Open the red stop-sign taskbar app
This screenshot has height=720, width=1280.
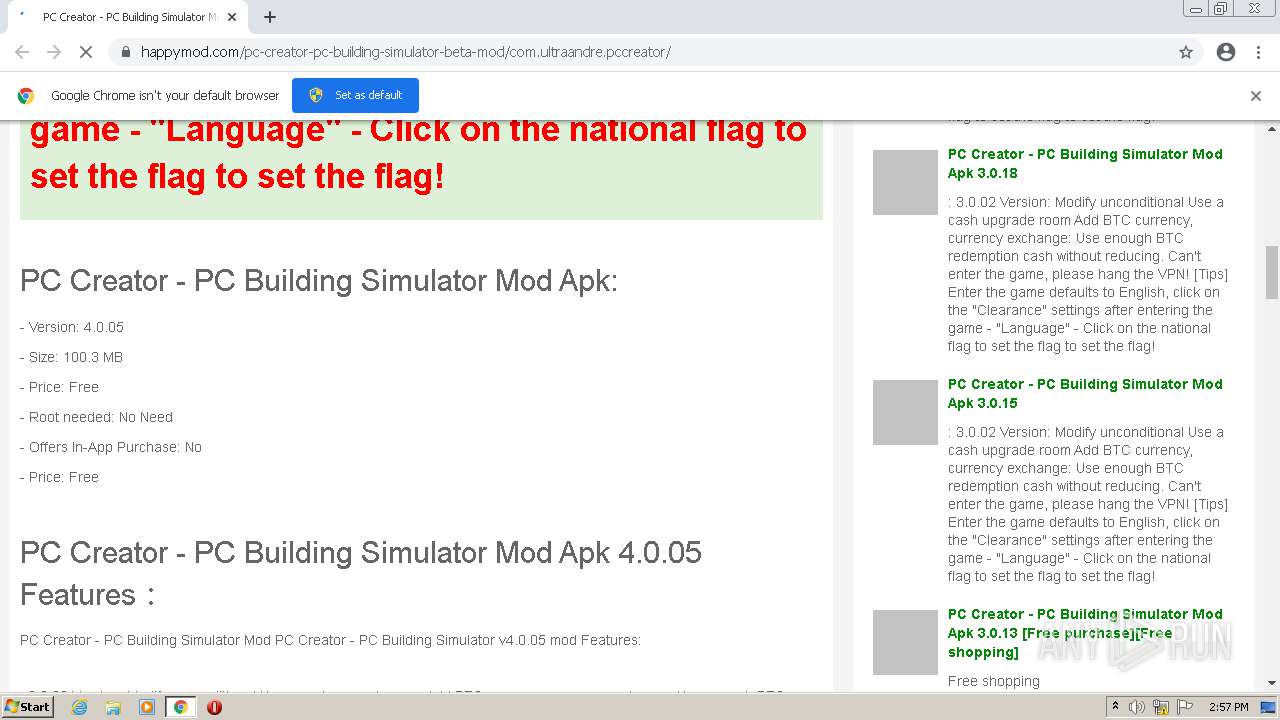click(x=214, y=707)
